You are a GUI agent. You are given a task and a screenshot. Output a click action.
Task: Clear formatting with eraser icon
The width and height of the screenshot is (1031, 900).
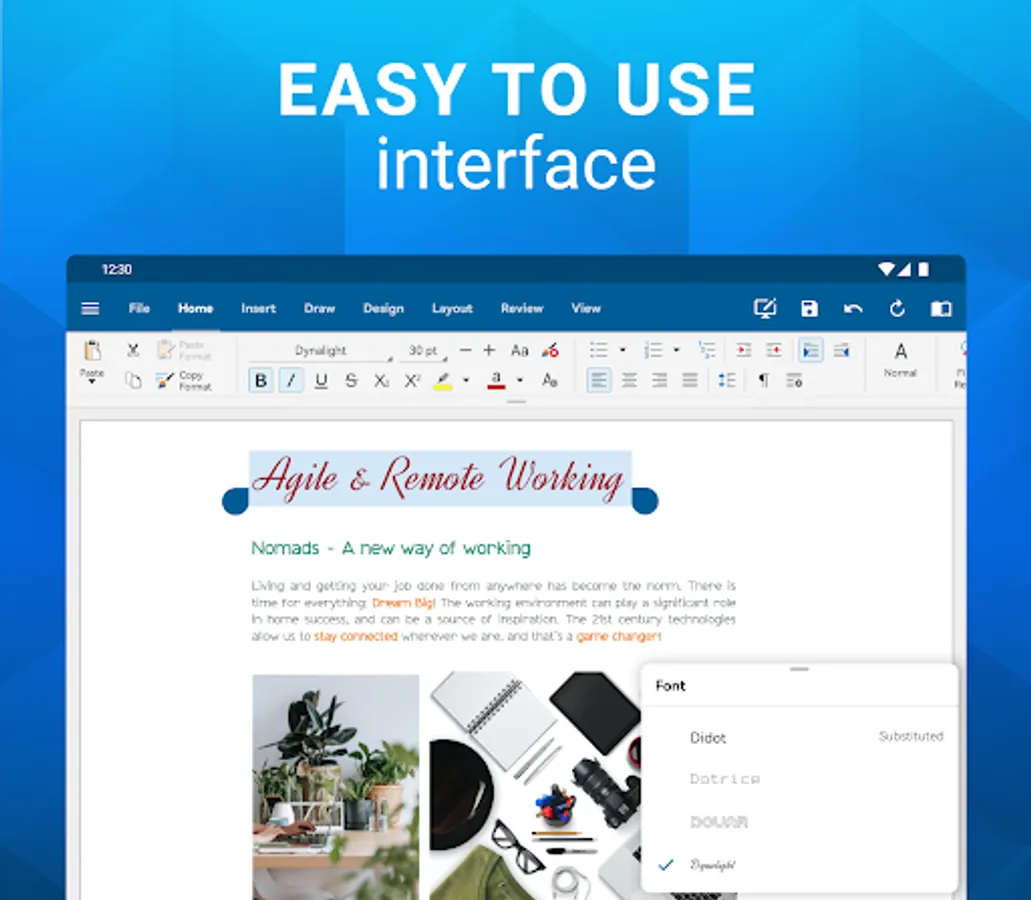(550, 350)
